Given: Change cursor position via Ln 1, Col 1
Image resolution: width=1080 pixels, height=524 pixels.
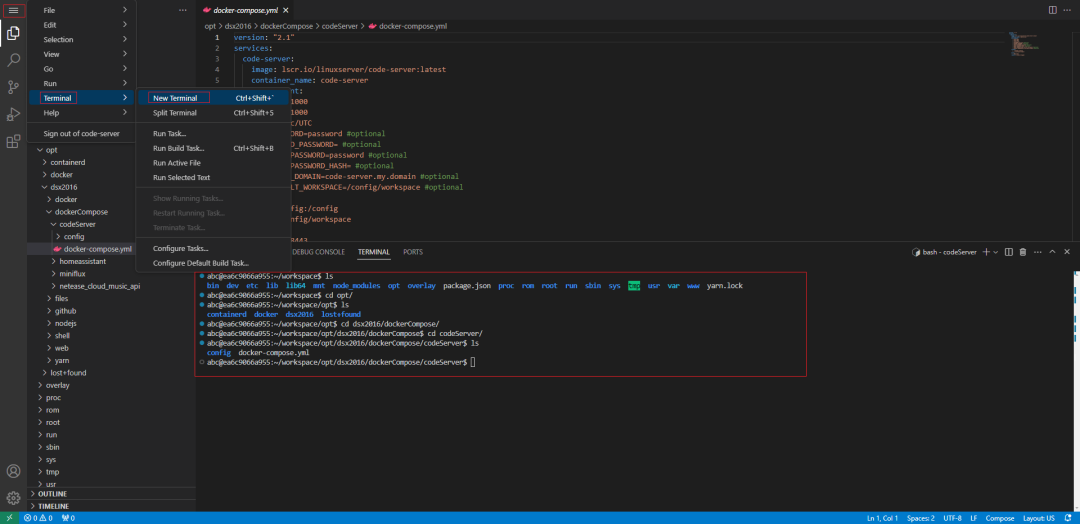Looking at the screenshot, I should (x=882, y=518).
